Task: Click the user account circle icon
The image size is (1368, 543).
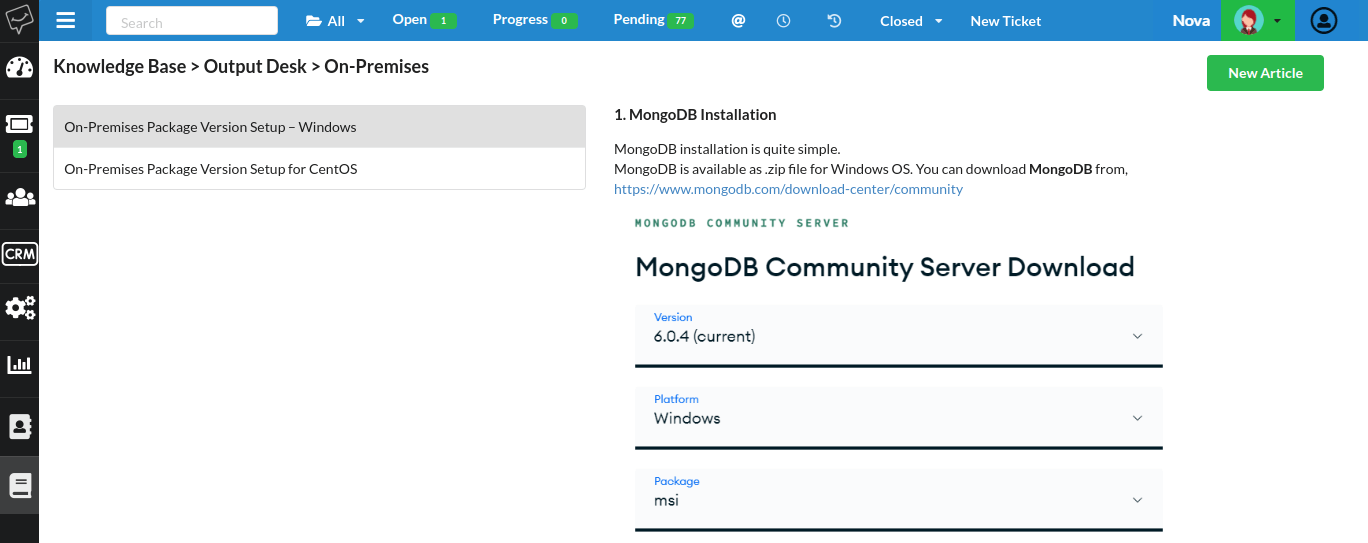Action: point(1323,20)
